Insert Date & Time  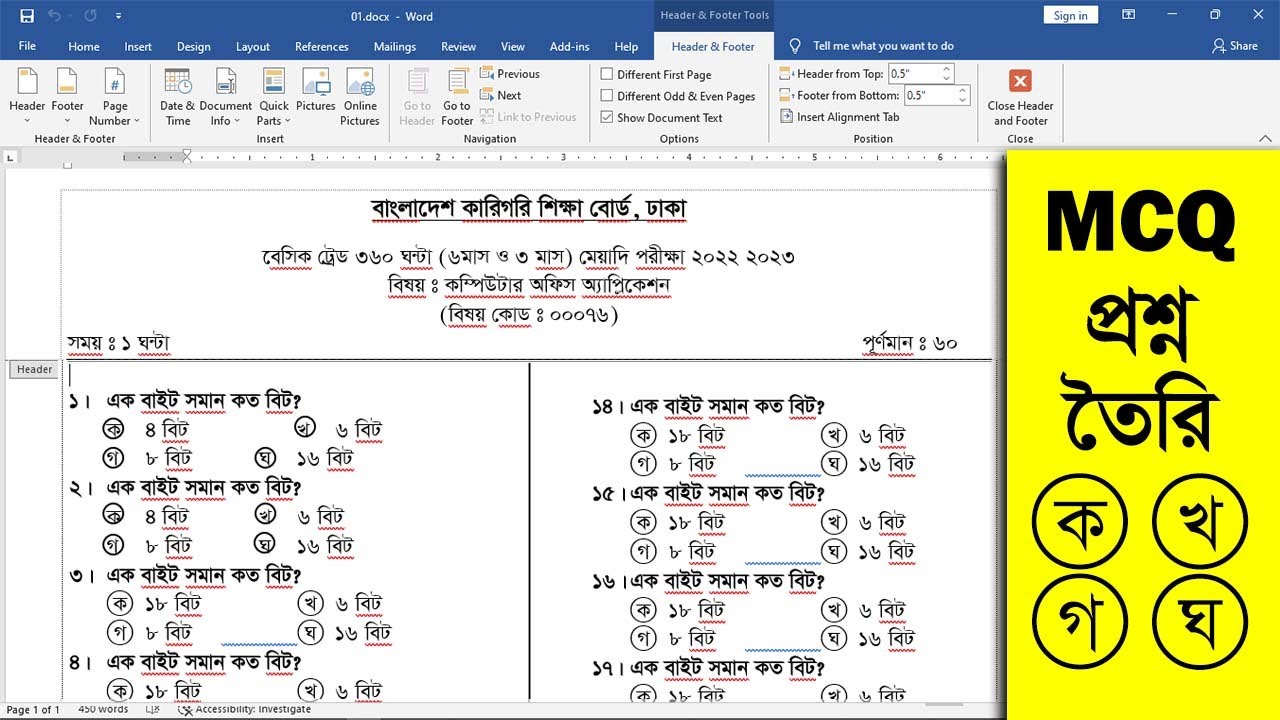click(177, 97)
